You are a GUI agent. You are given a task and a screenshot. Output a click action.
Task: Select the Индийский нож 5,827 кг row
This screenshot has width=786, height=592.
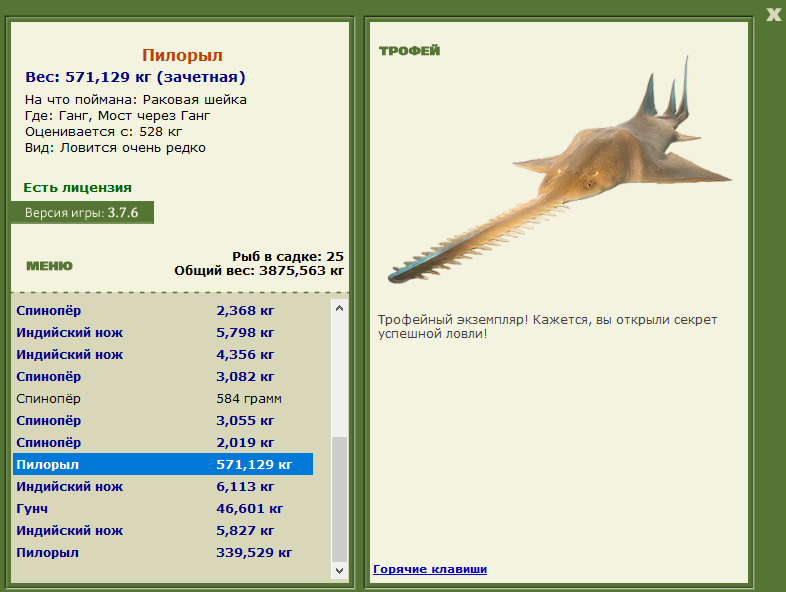click(x=163, y=530)
